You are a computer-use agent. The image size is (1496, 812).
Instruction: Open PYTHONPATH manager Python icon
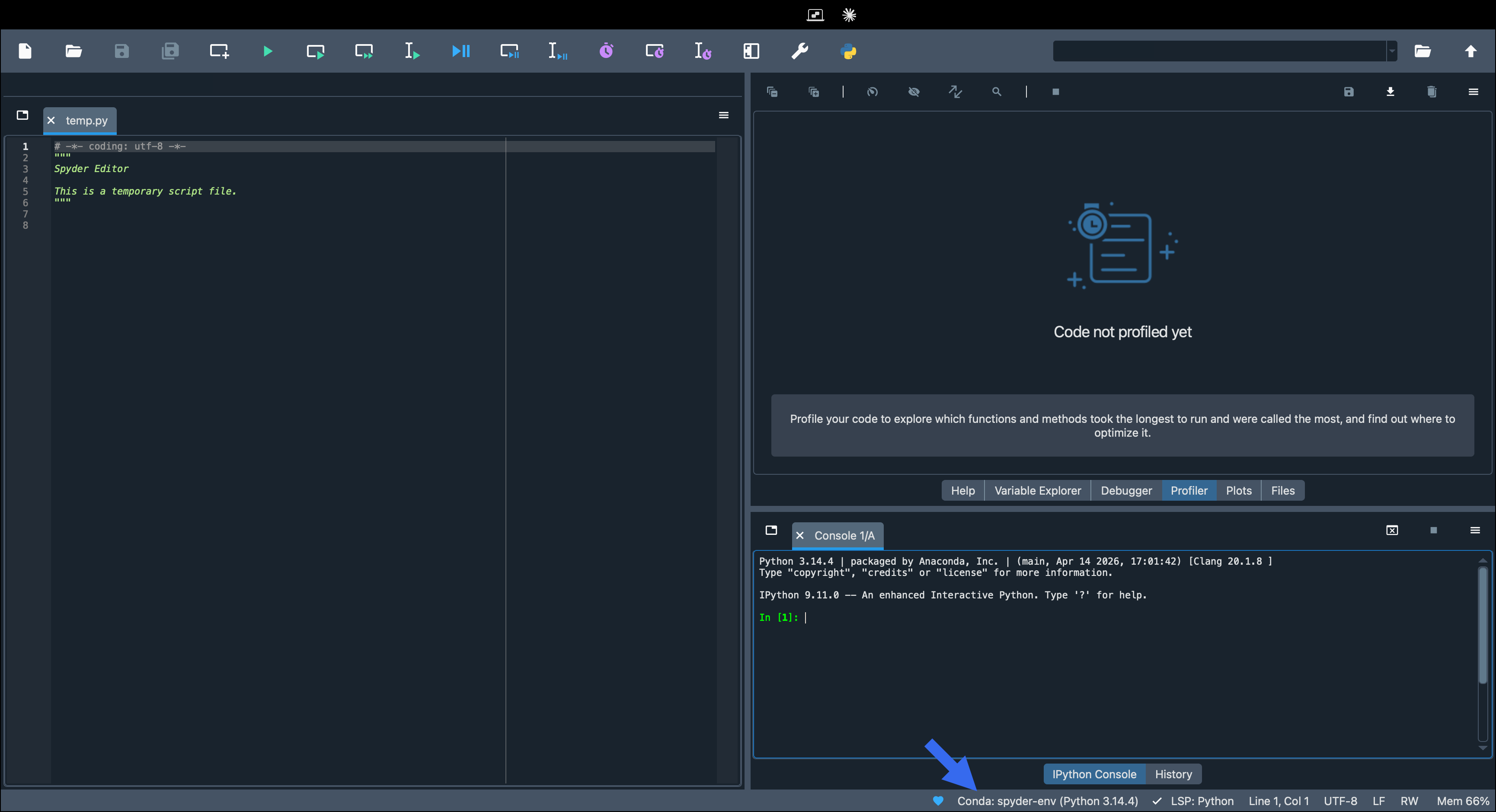tap(848, 51)
